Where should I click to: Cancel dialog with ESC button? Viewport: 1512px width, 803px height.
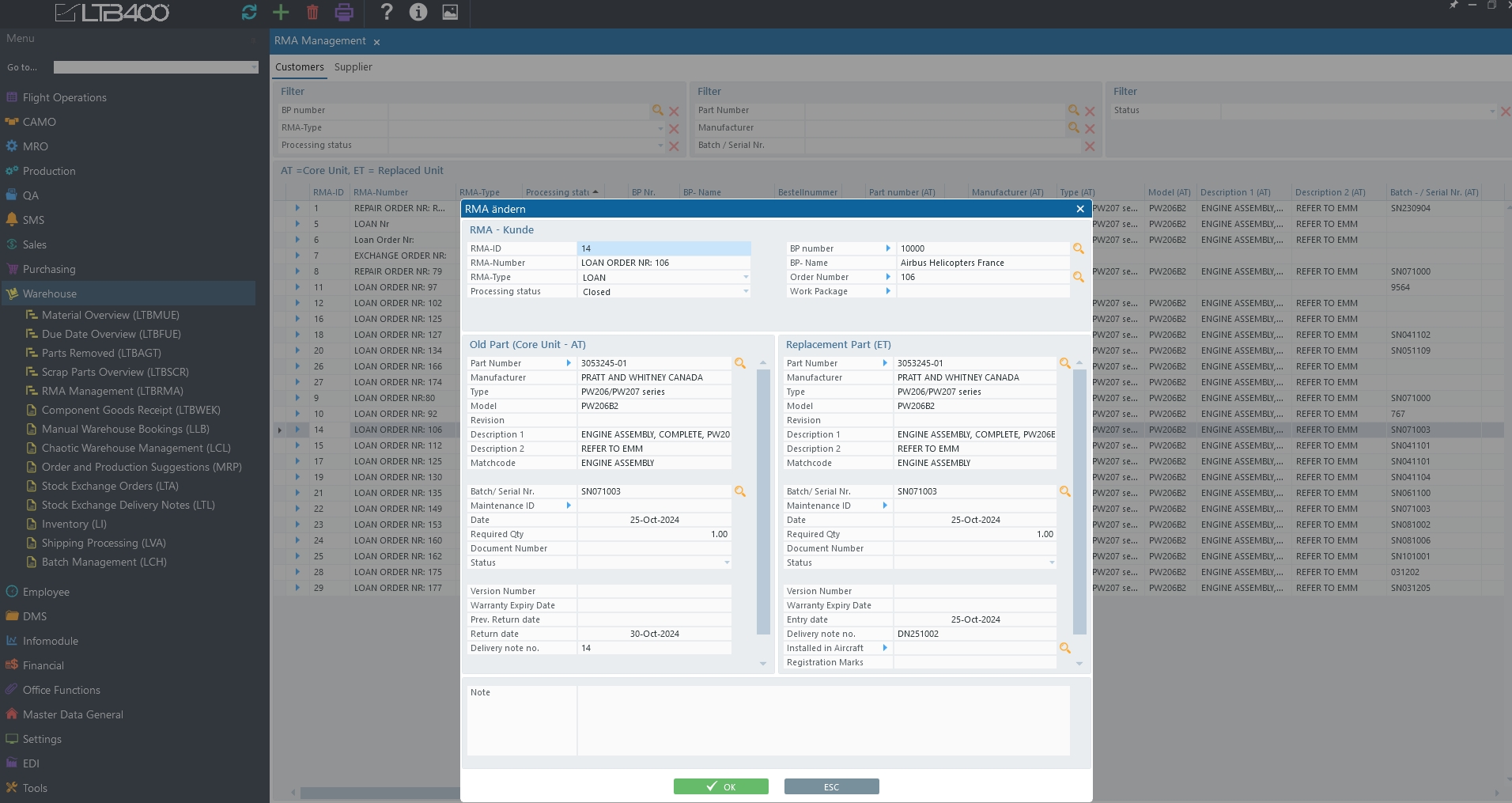pos(831,786)
